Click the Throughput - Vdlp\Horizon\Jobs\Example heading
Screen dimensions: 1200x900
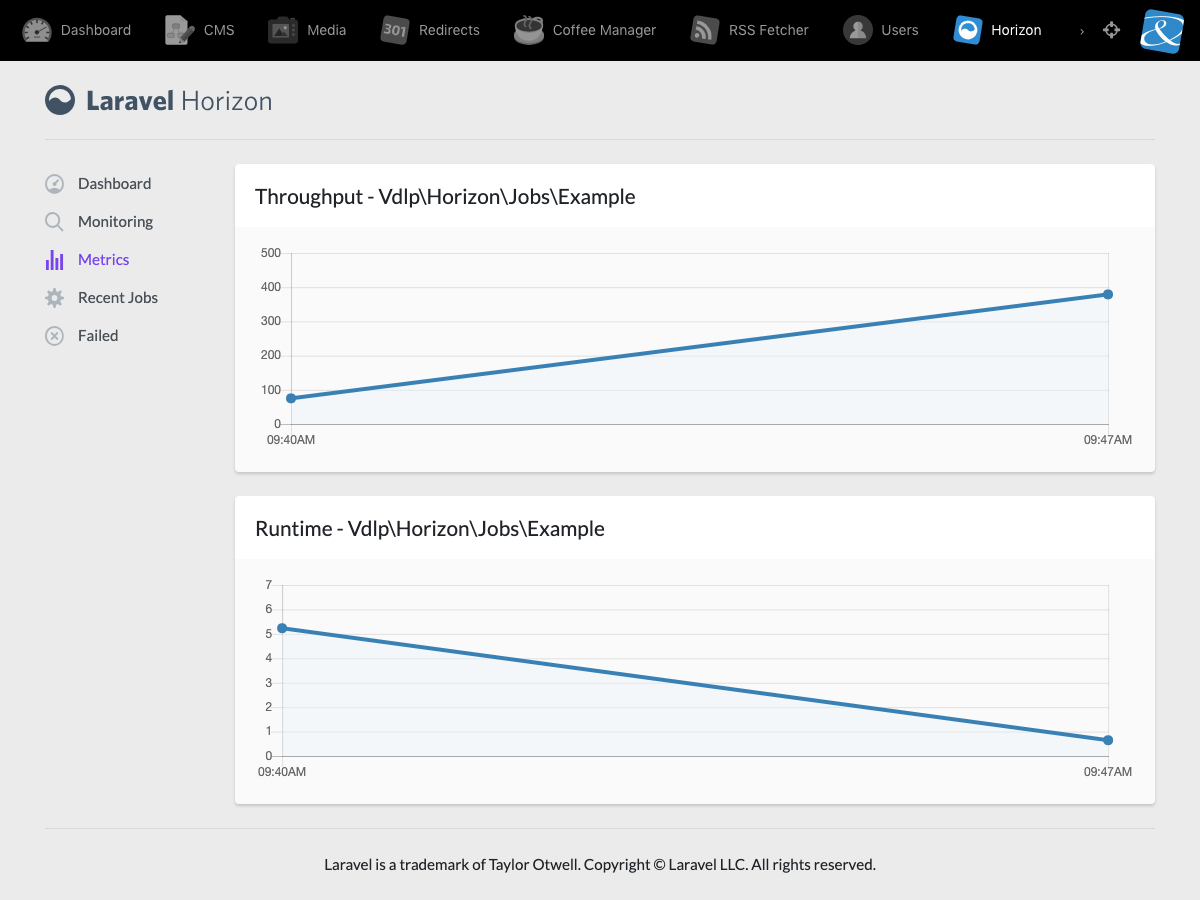pos(445,197)
